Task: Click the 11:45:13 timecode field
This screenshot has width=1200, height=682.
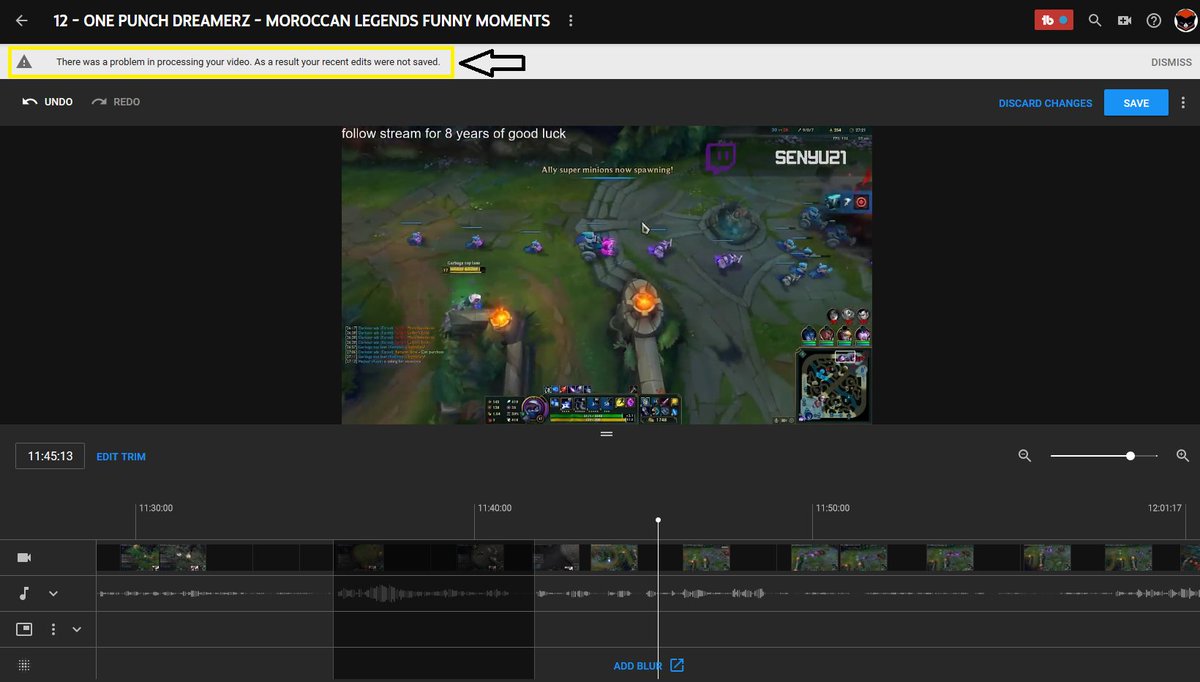Action: pyautogui.click(x=50, y=456)
